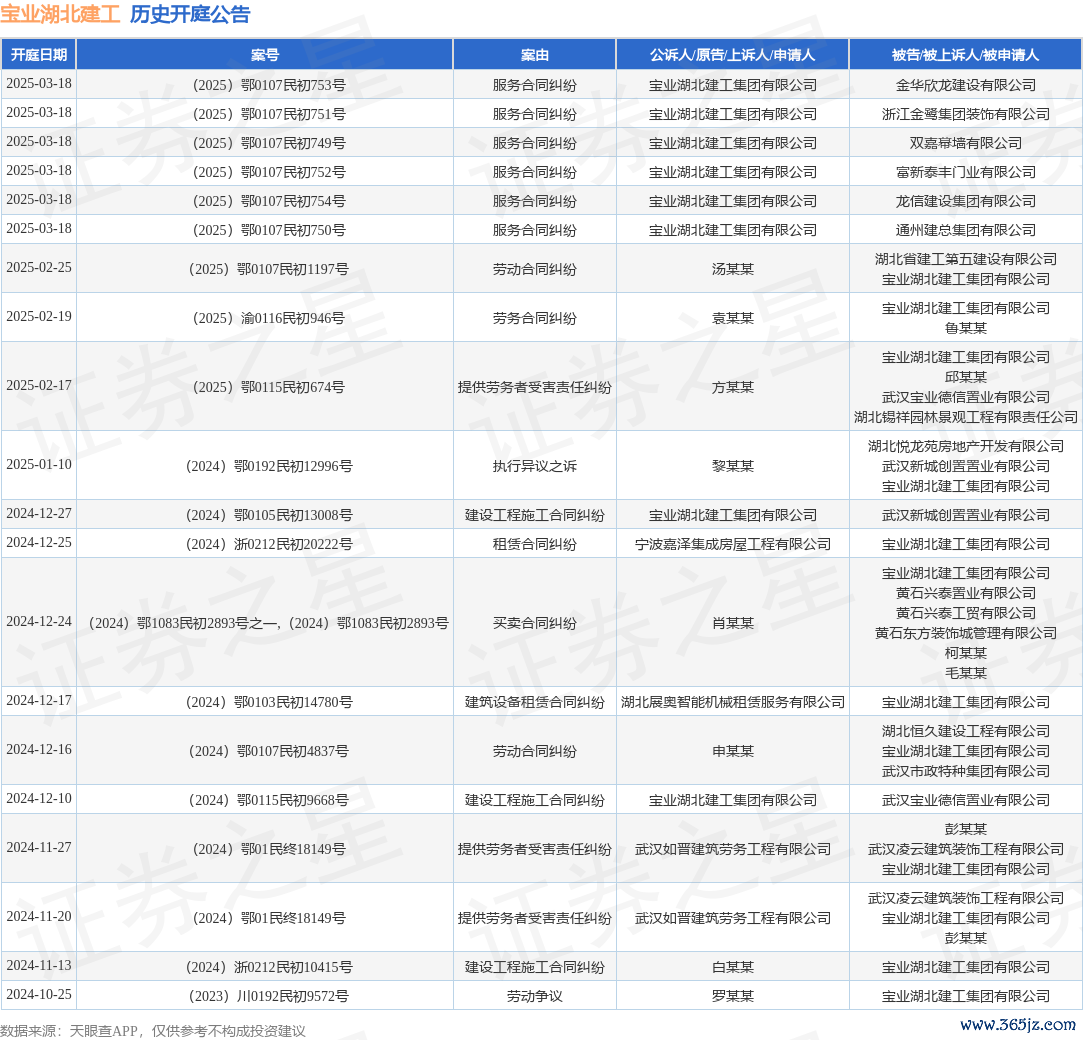This screenshot has width=1083, height=1040.
Task: Click defendant 湖北锡祥园林景观工程有限责任公司
Action: 966,417
